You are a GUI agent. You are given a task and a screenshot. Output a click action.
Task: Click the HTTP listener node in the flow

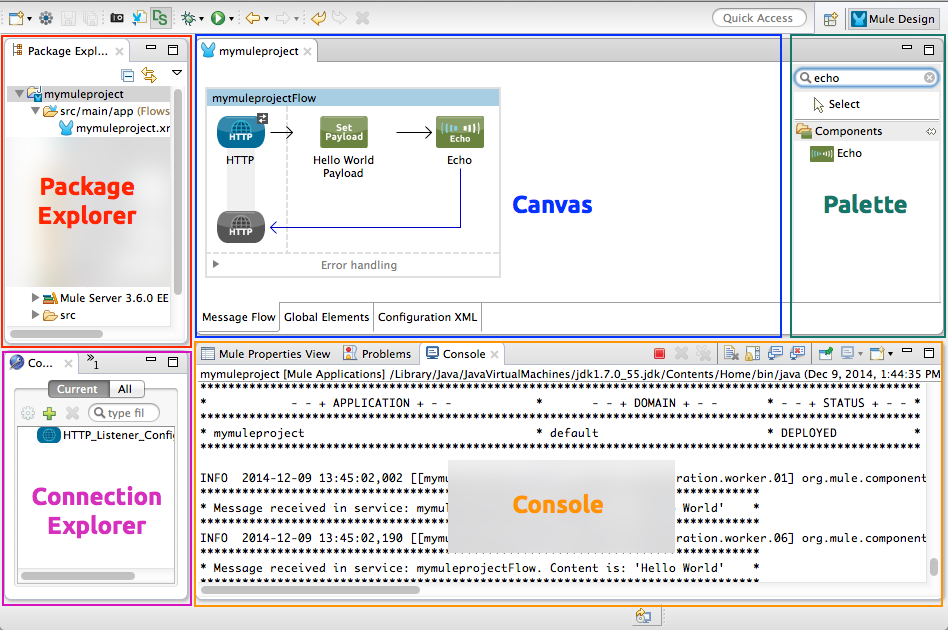240,132
